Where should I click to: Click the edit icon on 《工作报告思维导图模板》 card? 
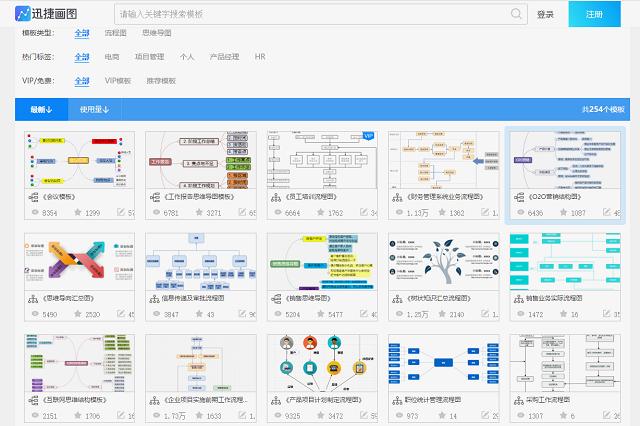coord(242,212)
